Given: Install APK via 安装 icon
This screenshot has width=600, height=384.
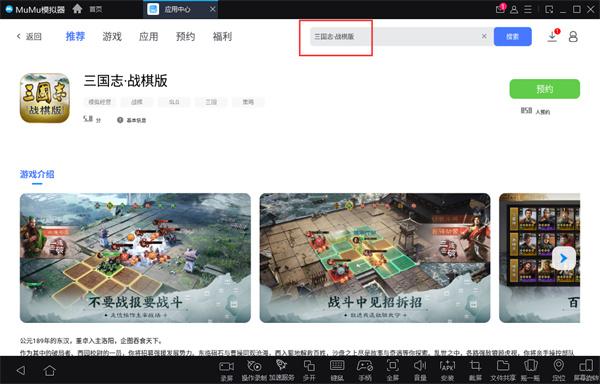Looking at the screenshot, I should click(447, 370).
